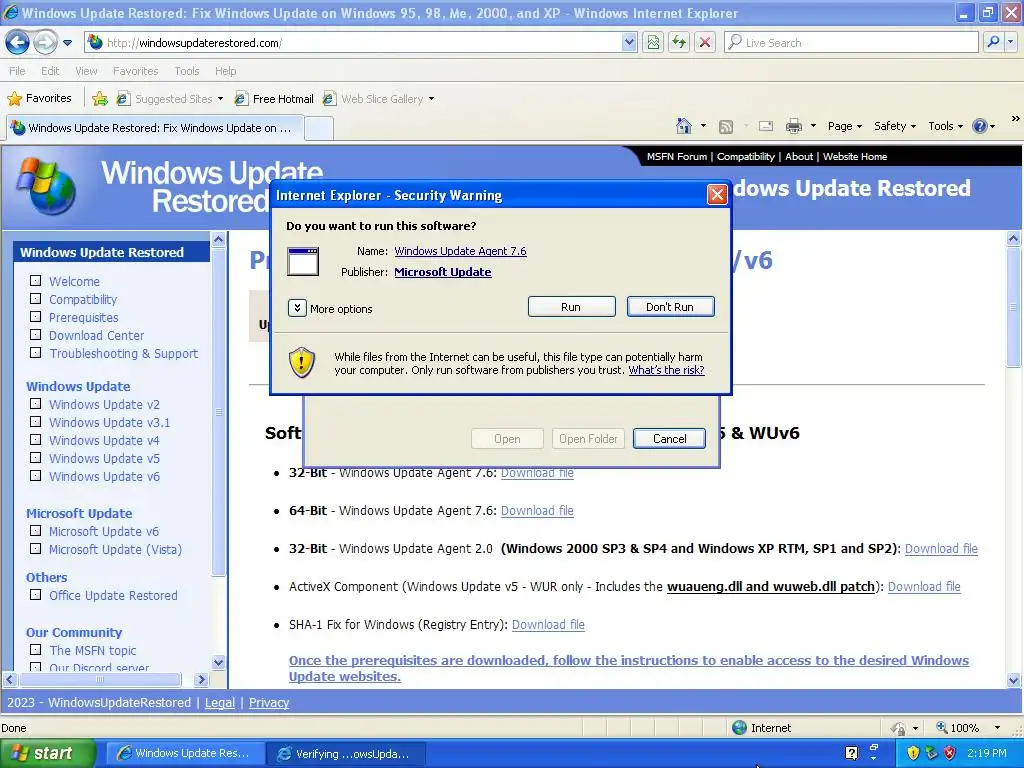Click the Don't Run button
The height and width of the screenshot is (768, 1024).
pyautogui.click(x=670, y=307)
